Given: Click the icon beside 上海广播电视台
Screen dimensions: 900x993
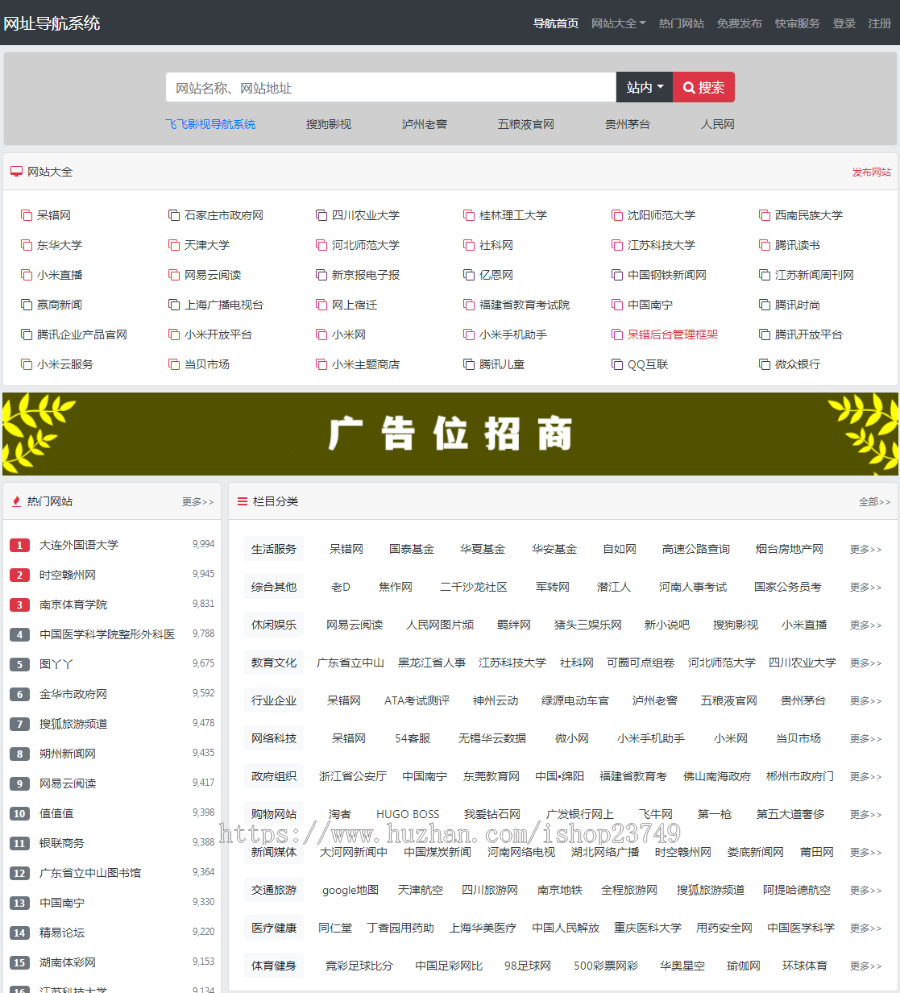Looking at the screenshot, I should (174, 305).
